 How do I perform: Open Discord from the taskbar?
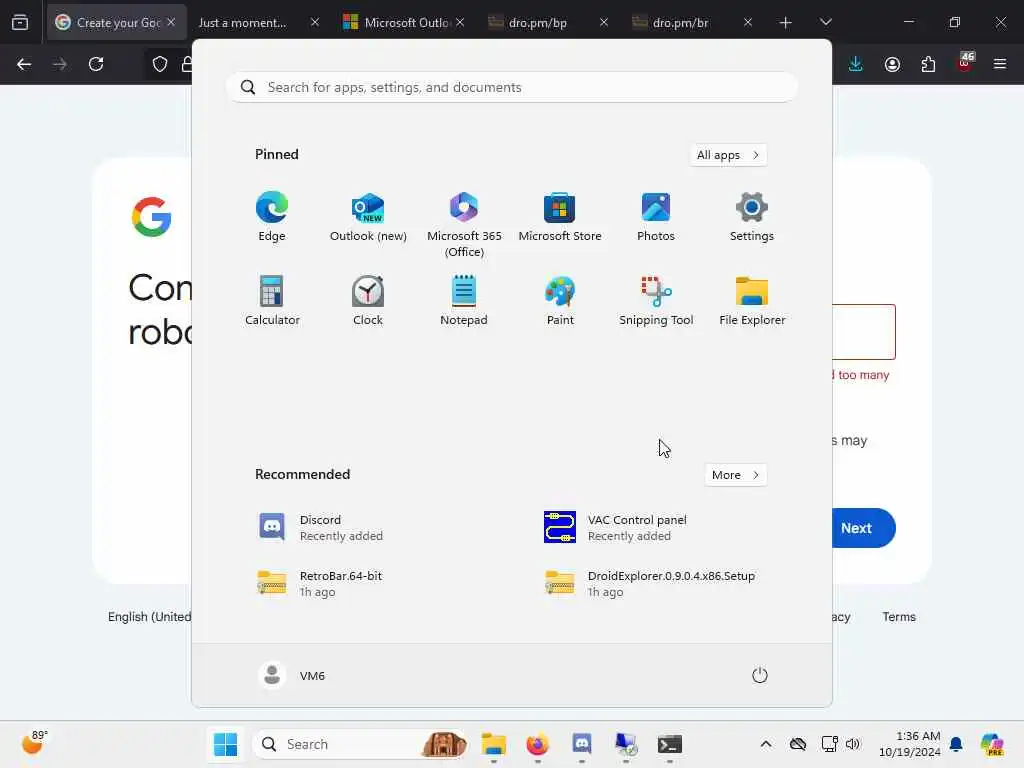click(x=582, y=744)
